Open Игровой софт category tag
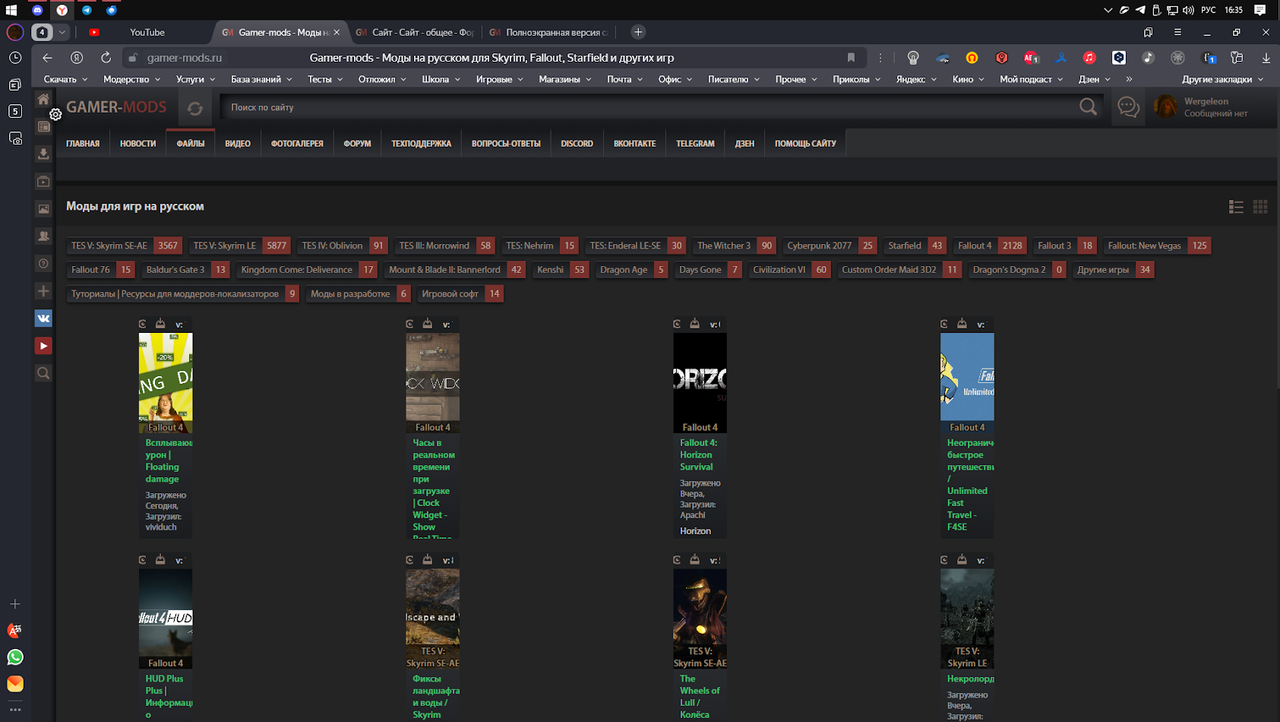The height and width of the screenshot is (722, 1280). [460, 293]
